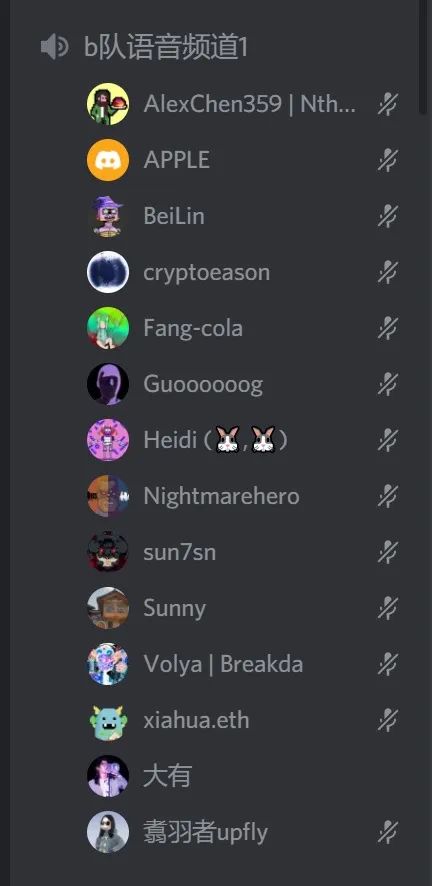Open APPLE's orange Discord avatar
Viewport: 432px width, 886px height.
pyautogui.click(x=108, y=160)
